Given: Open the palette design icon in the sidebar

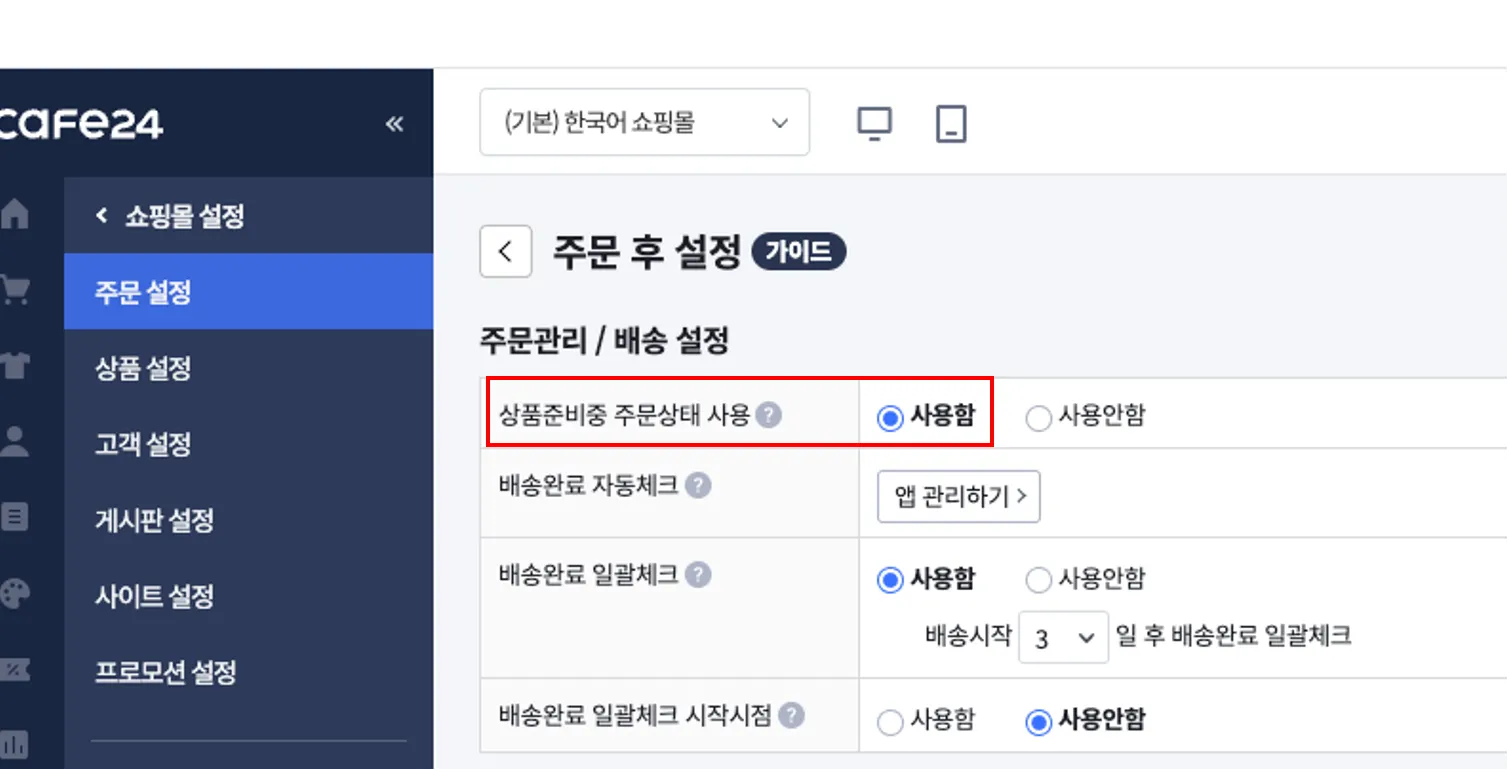Looking at the screenshot, I should coord(14,594).
